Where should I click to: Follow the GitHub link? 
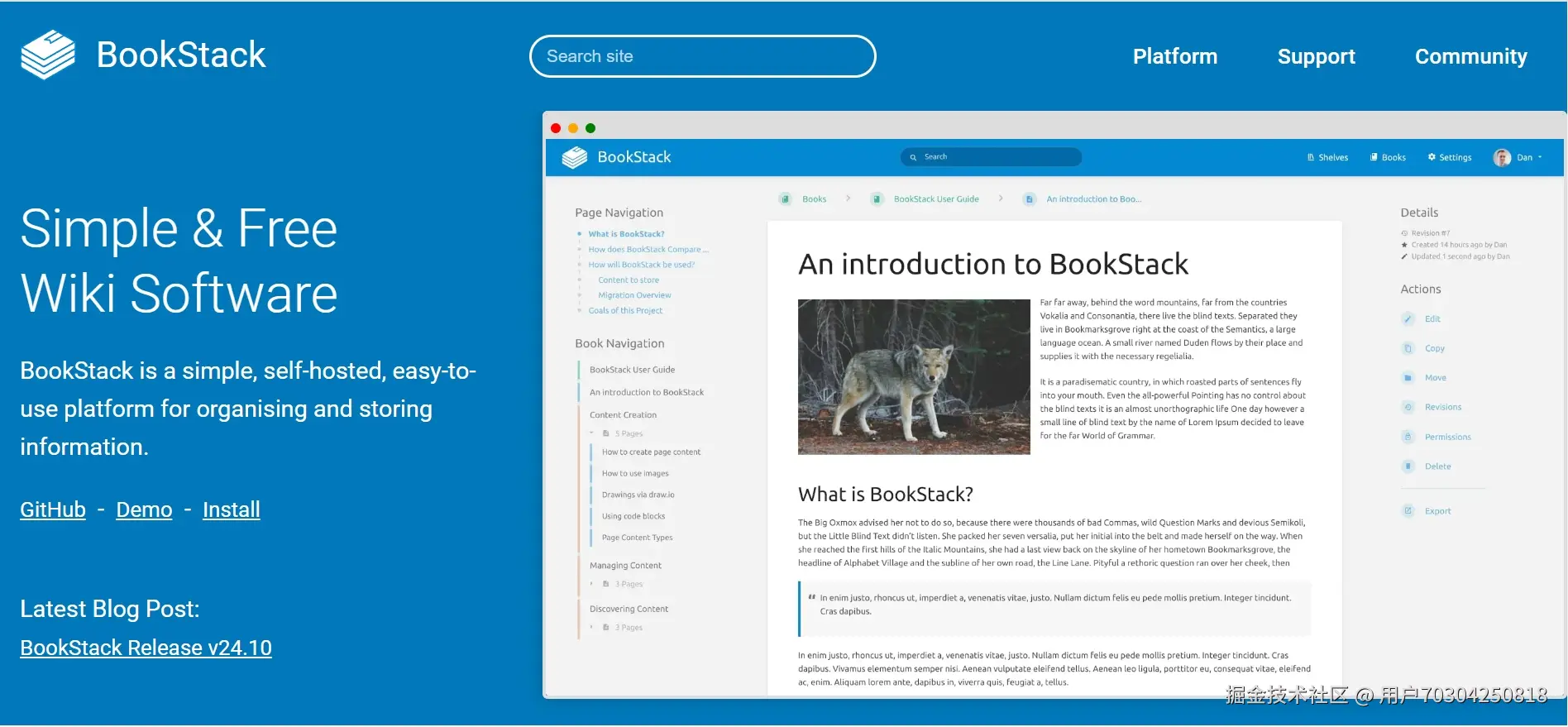click(x=53, y=509)
